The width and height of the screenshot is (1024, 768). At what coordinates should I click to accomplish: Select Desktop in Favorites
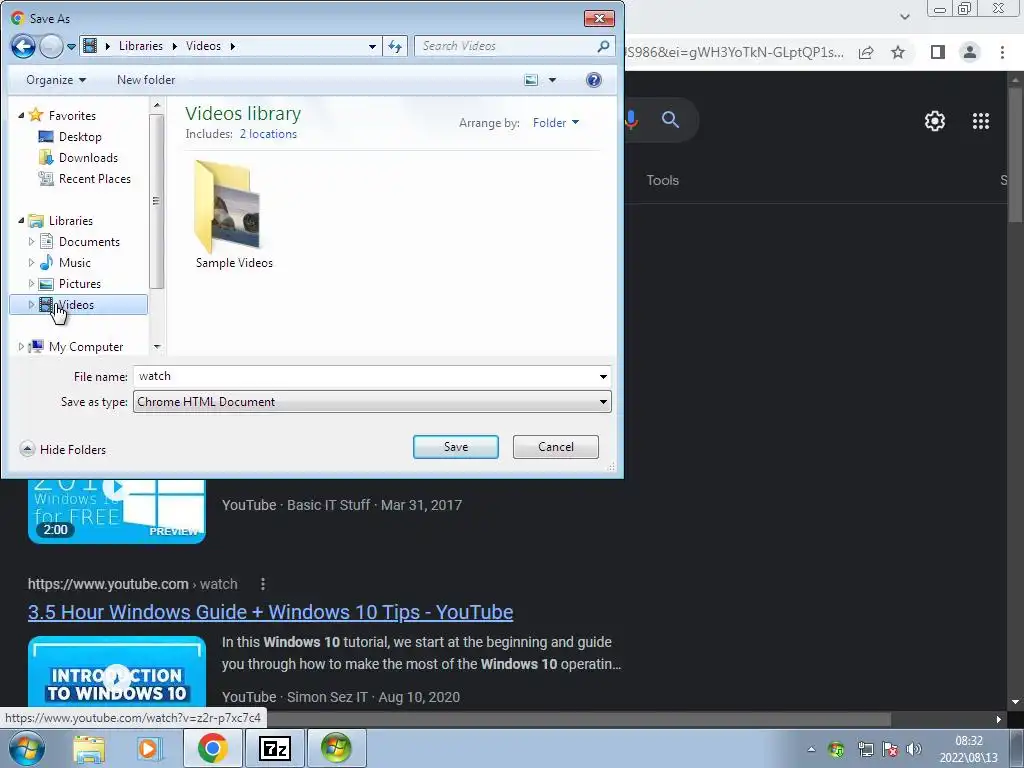(80, 136)
